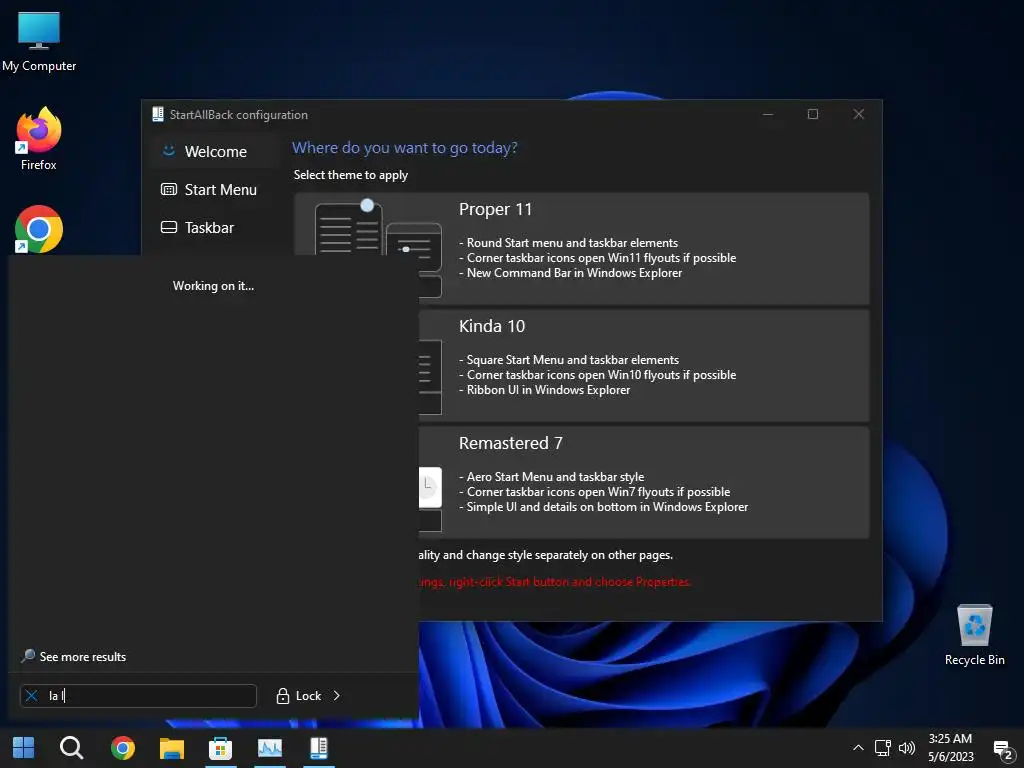Open taskbar Search magnifier icon
The image size is (1024, 768).
(71, 748)
